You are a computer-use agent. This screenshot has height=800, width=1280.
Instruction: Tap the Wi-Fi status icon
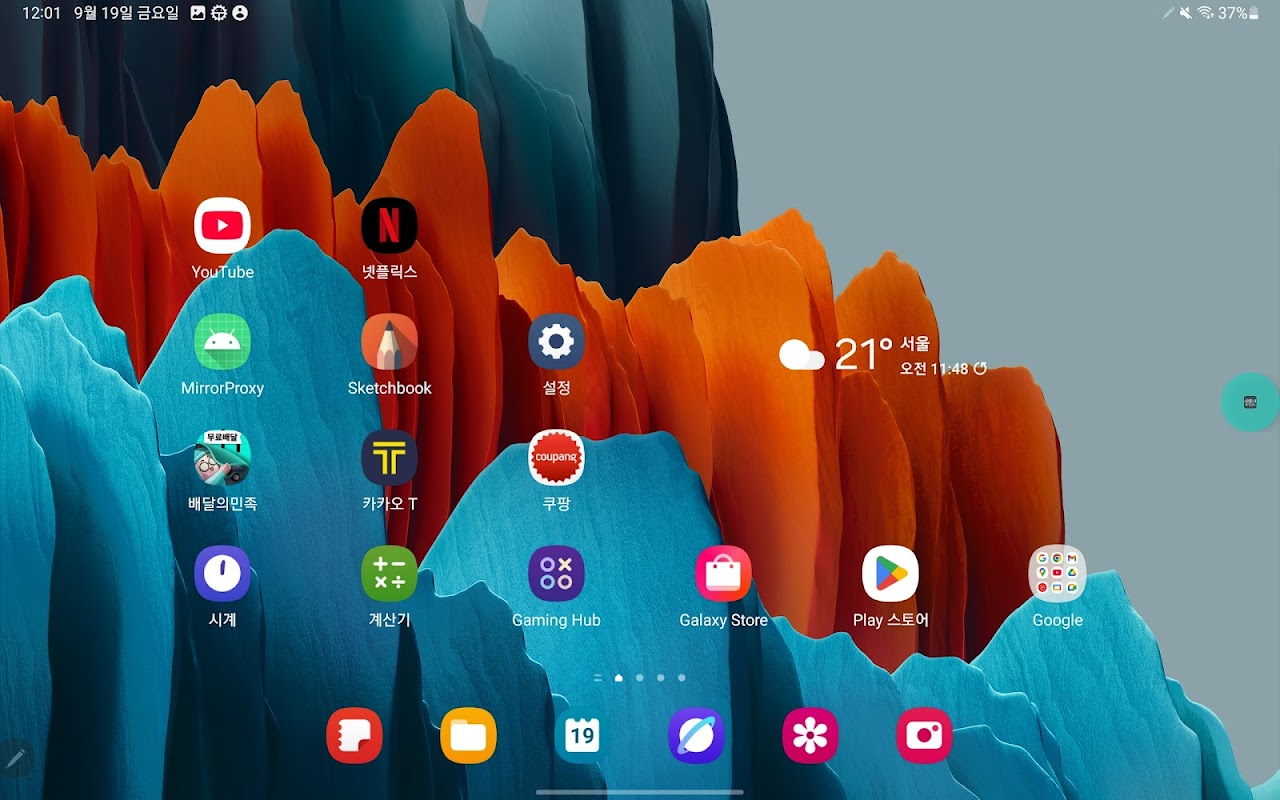tap(1205, 13)
